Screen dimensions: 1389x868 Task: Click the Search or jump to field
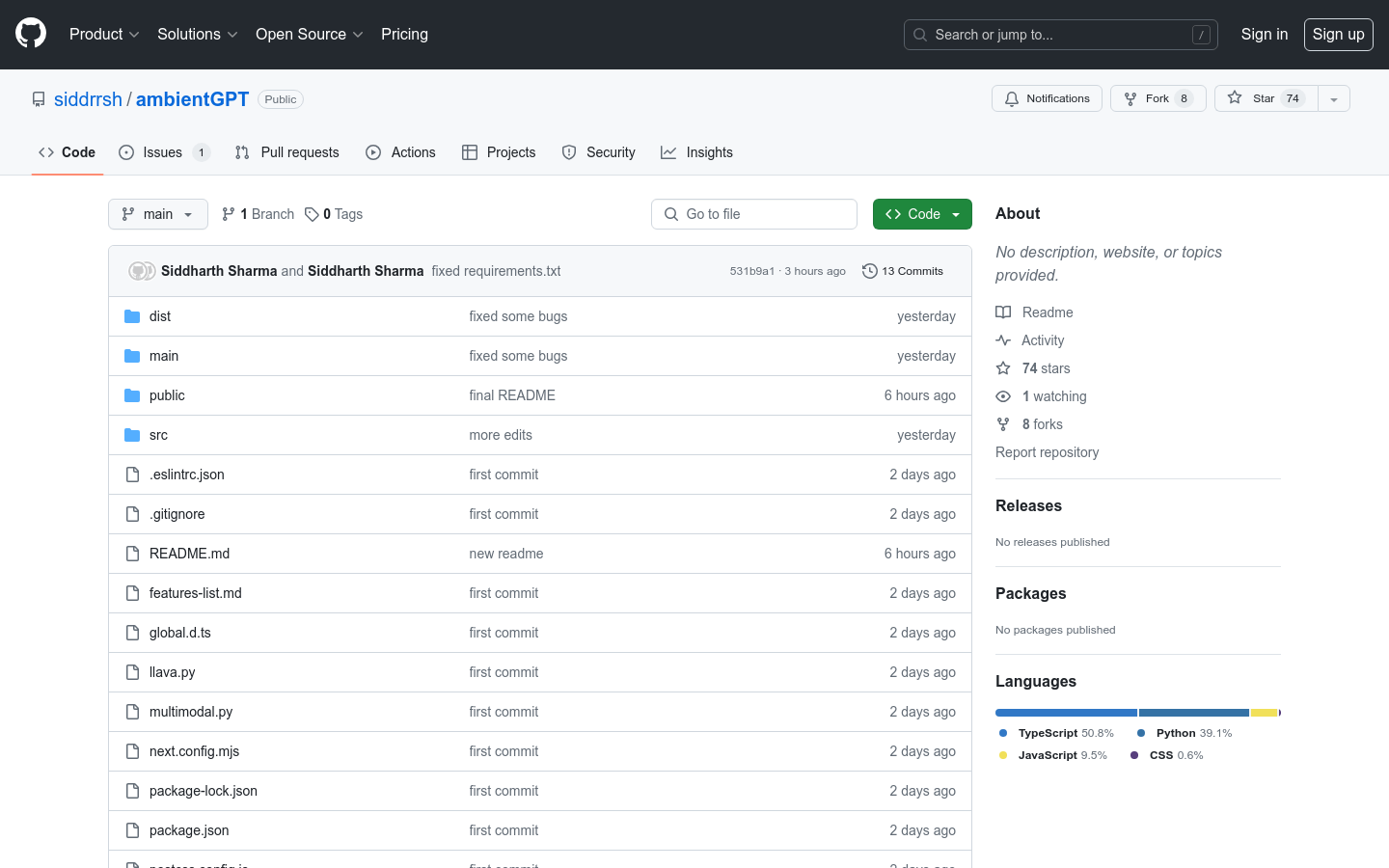[x=1061, y=35]
